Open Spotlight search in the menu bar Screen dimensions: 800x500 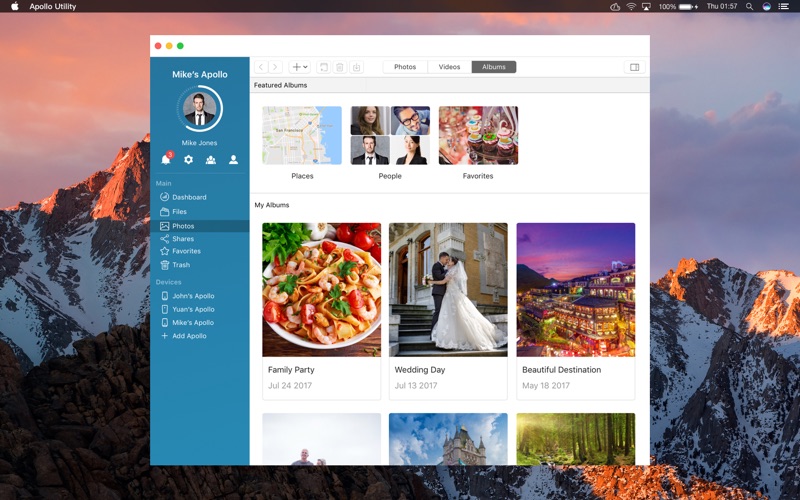[749, 6]
